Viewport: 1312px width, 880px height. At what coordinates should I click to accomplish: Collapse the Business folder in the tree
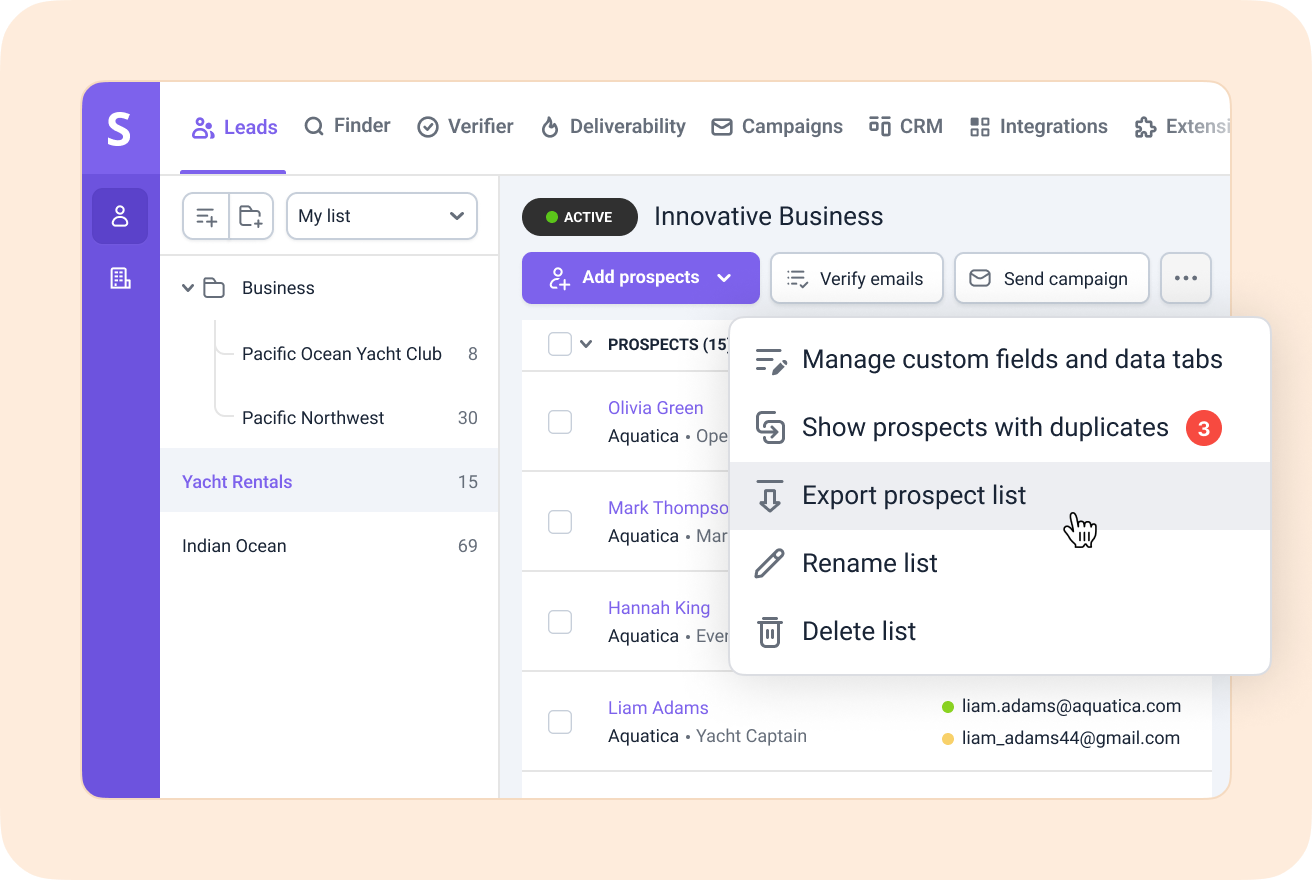(189, 287)
